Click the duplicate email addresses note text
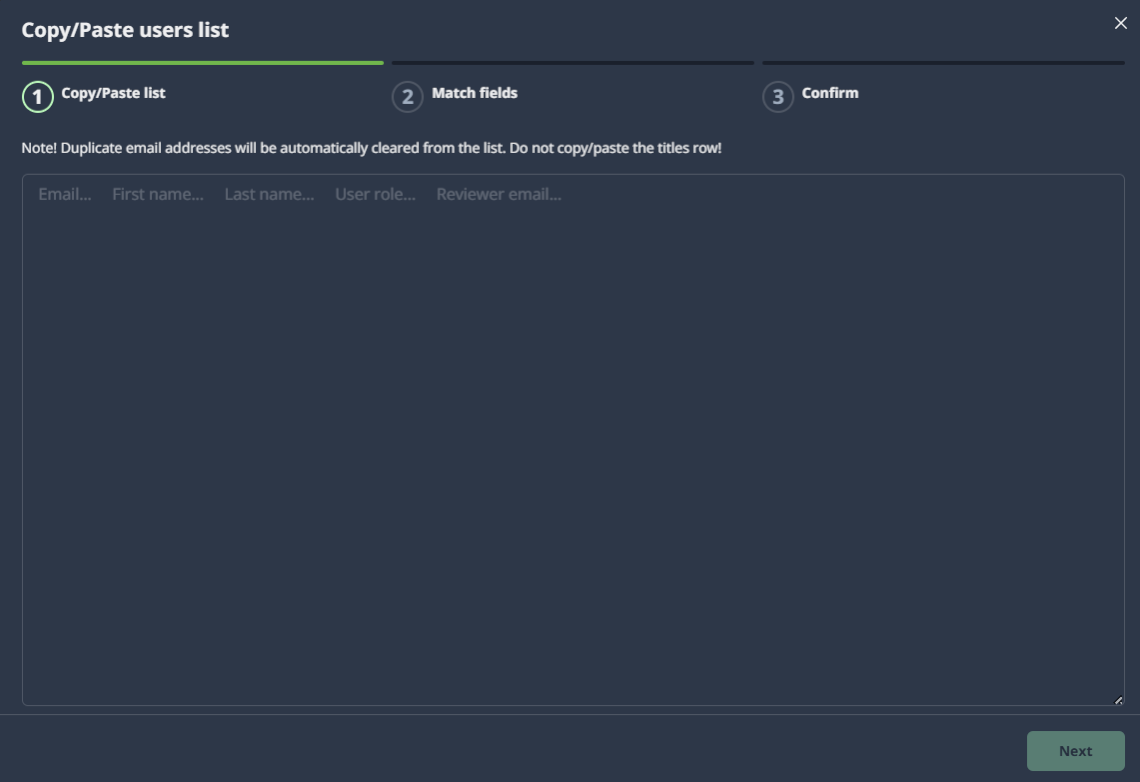1140x782 pixels. click(371, 148)
